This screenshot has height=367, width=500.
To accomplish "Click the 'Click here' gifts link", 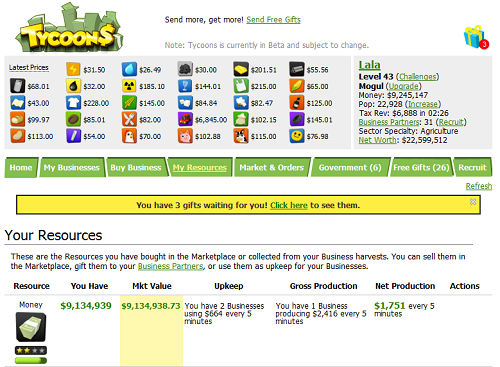I will pyautogui.click(x=289, y=205).
